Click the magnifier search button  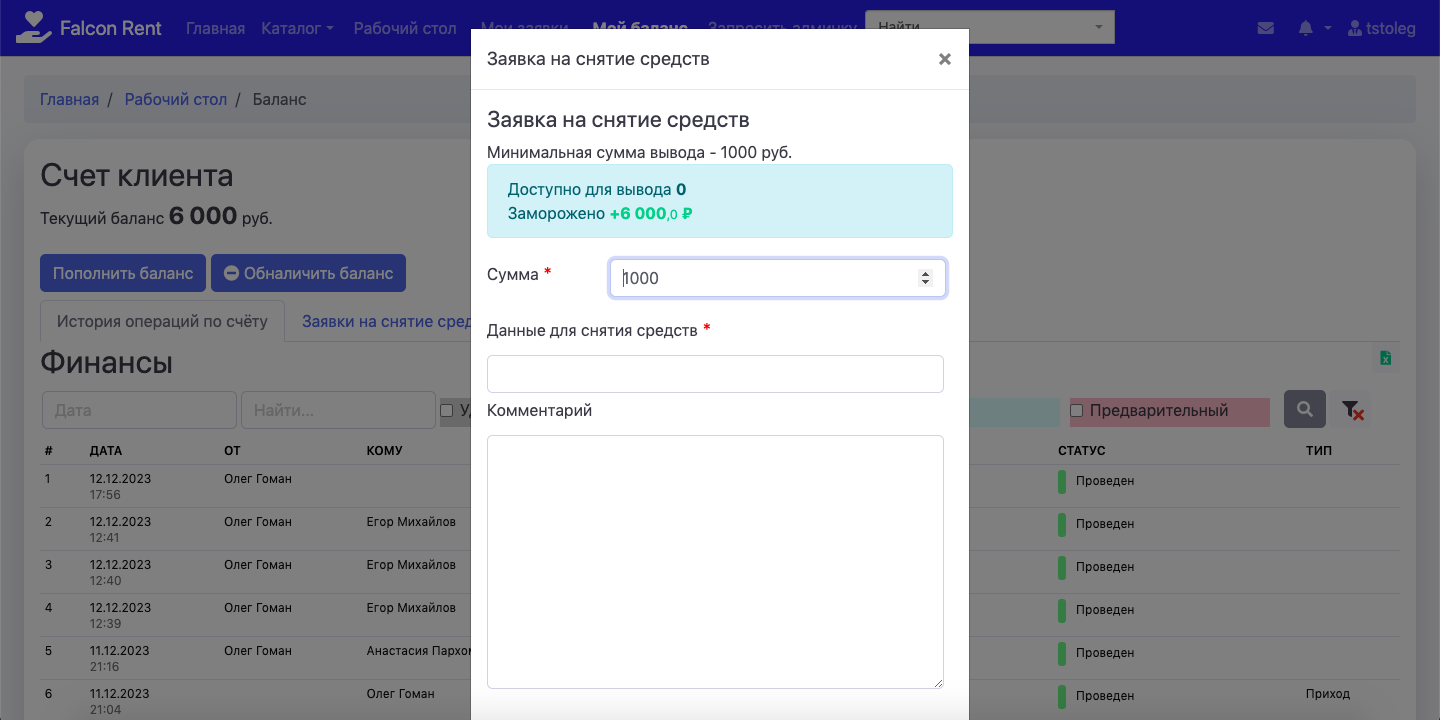click(x=1305, y=410)
